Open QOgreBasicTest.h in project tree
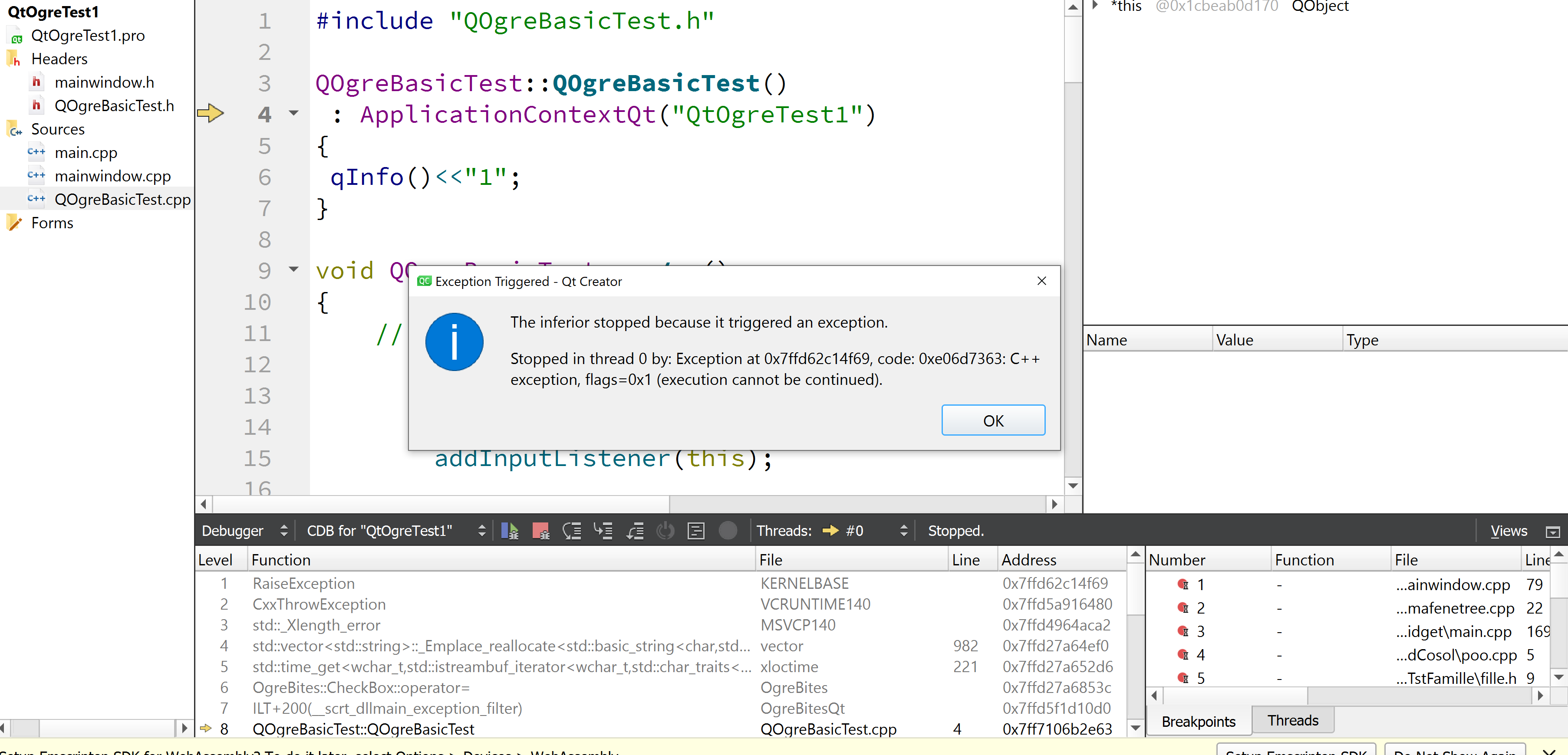 click(x=114, y=106)
